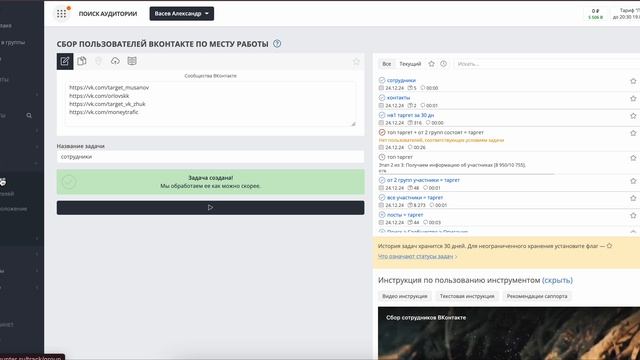Open the 'Рекомендации саппорта' tab
Viewport: 640px width, 360px height.
click(x=537, y=296)
